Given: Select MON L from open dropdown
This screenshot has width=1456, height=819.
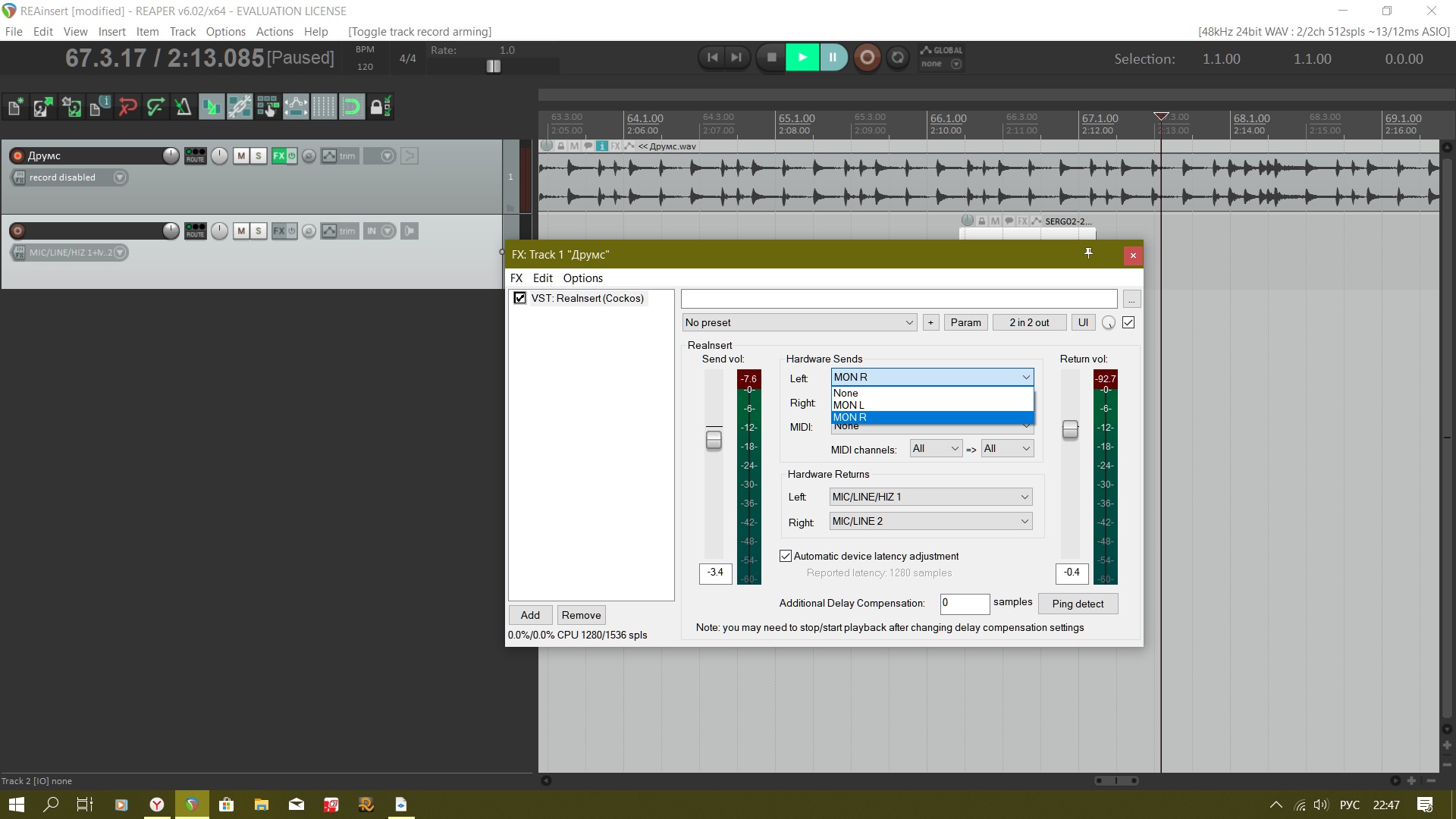Looking at the screenshot, I should [x=849, y=405].
